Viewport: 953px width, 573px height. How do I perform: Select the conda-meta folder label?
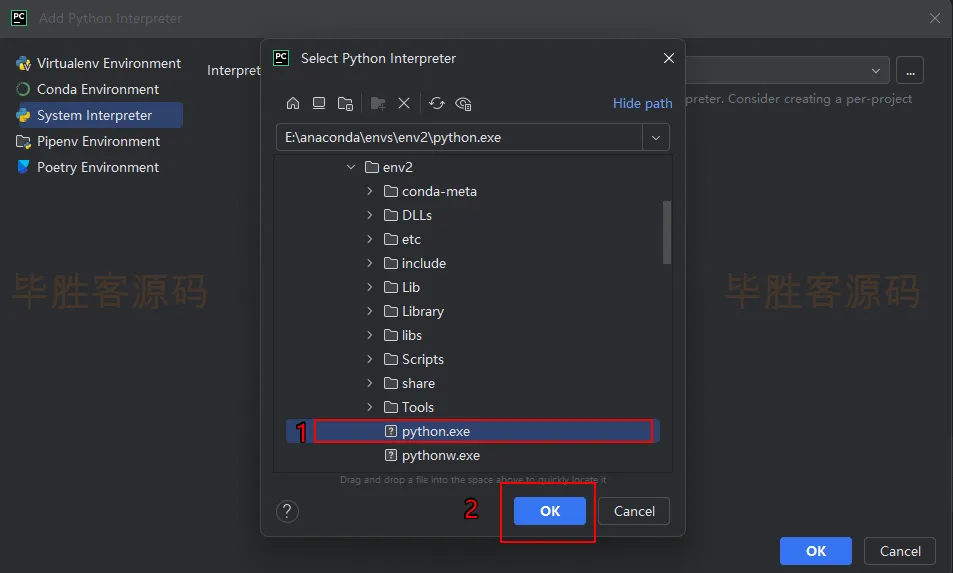pos(439,191)
